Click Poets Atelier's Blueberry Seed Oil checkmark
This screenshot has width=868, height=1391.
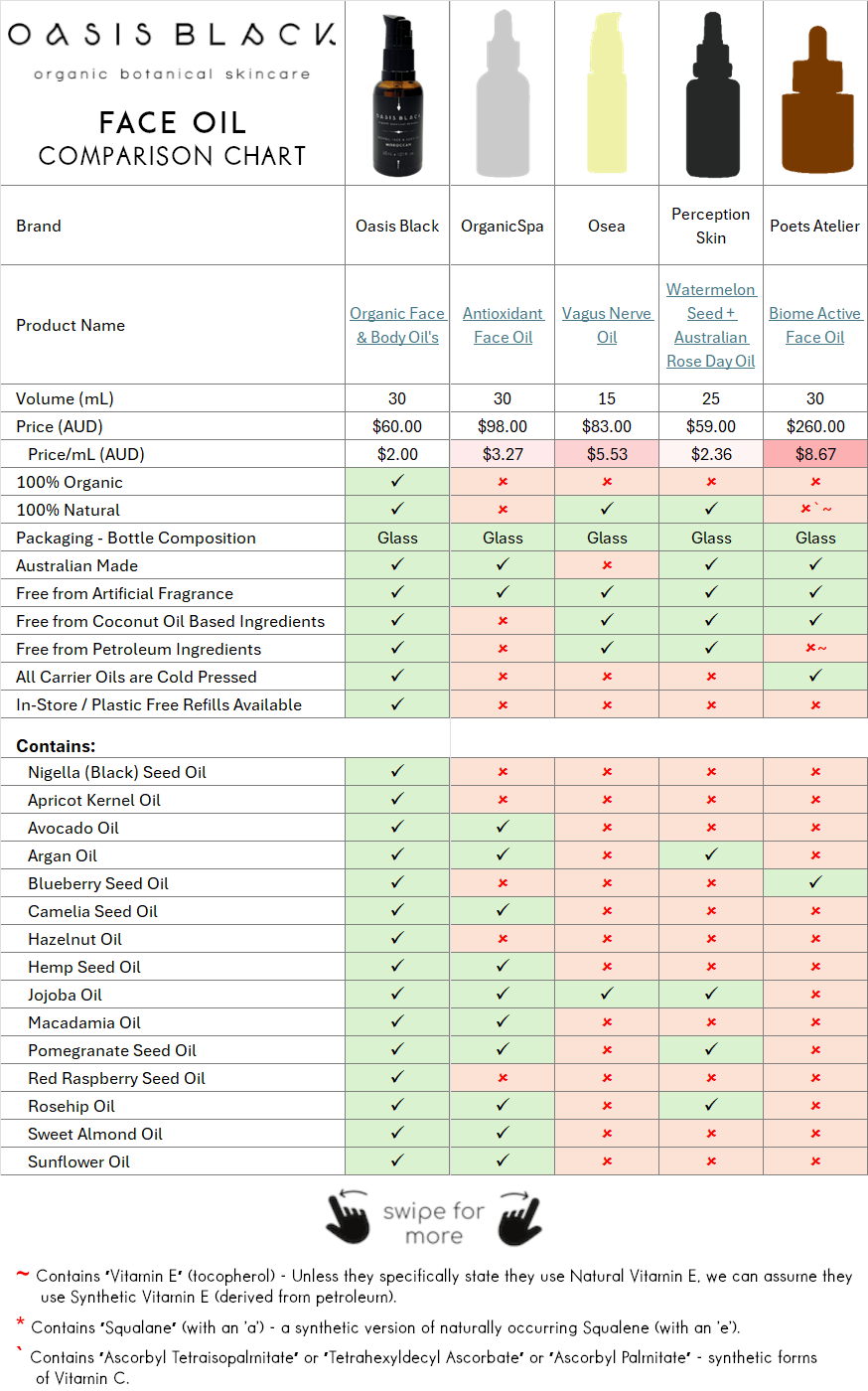coord(815,882)
